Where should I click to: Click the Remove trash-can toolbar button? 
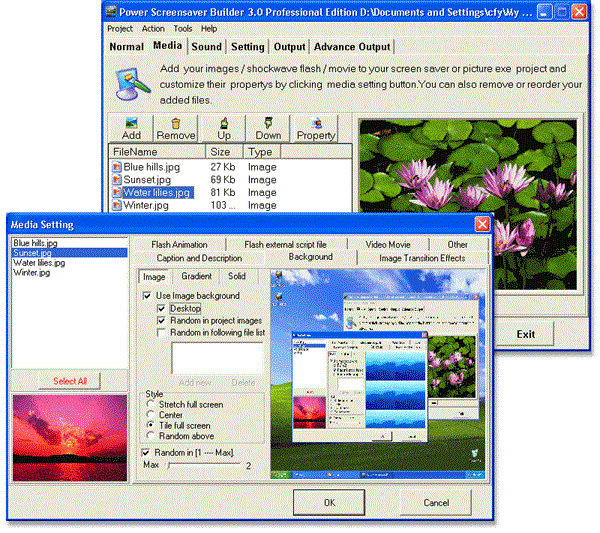pos(176,129)
